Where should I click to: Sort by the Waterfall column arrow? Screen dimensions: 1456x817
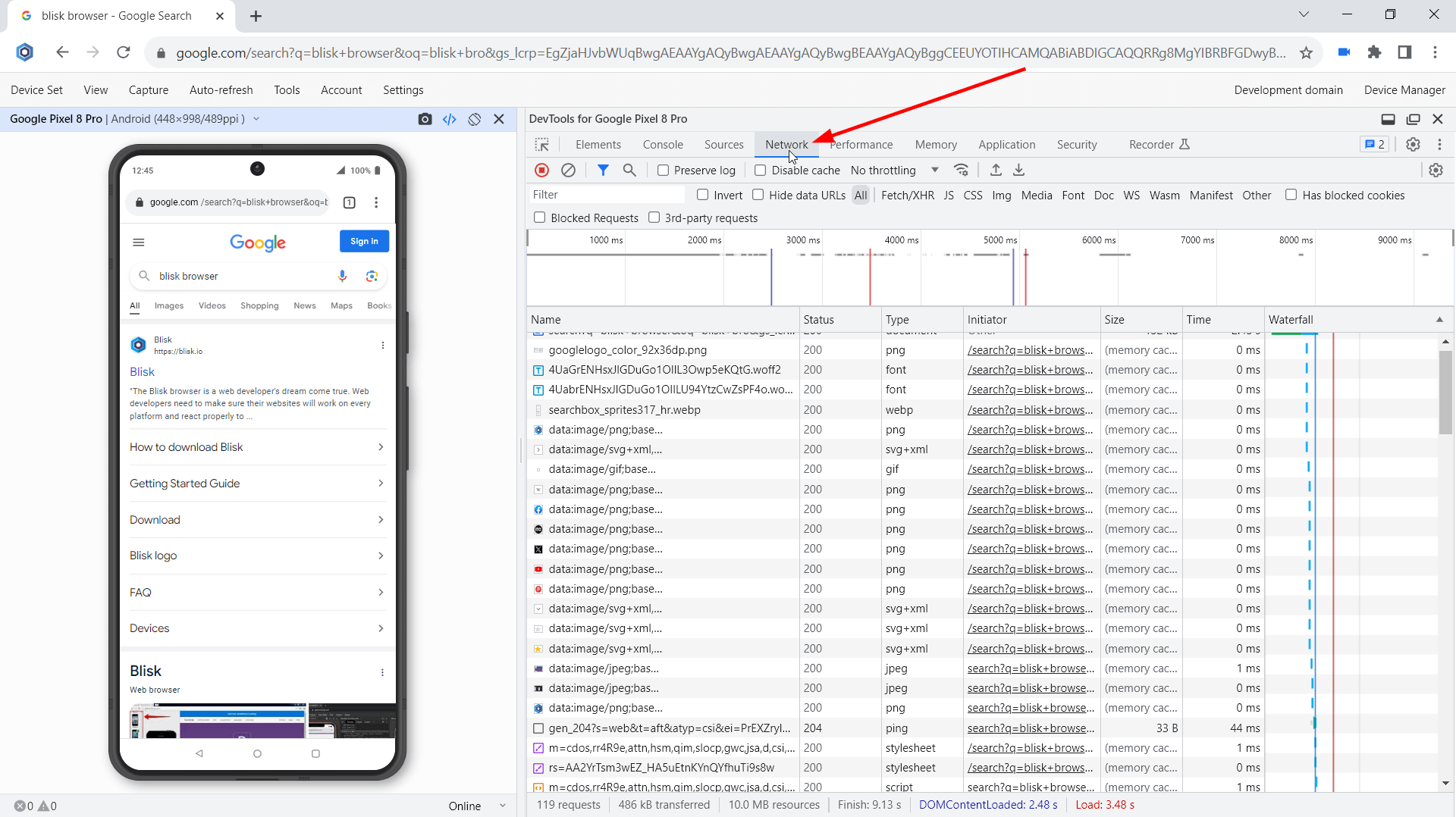click(x=1439, y=320)
